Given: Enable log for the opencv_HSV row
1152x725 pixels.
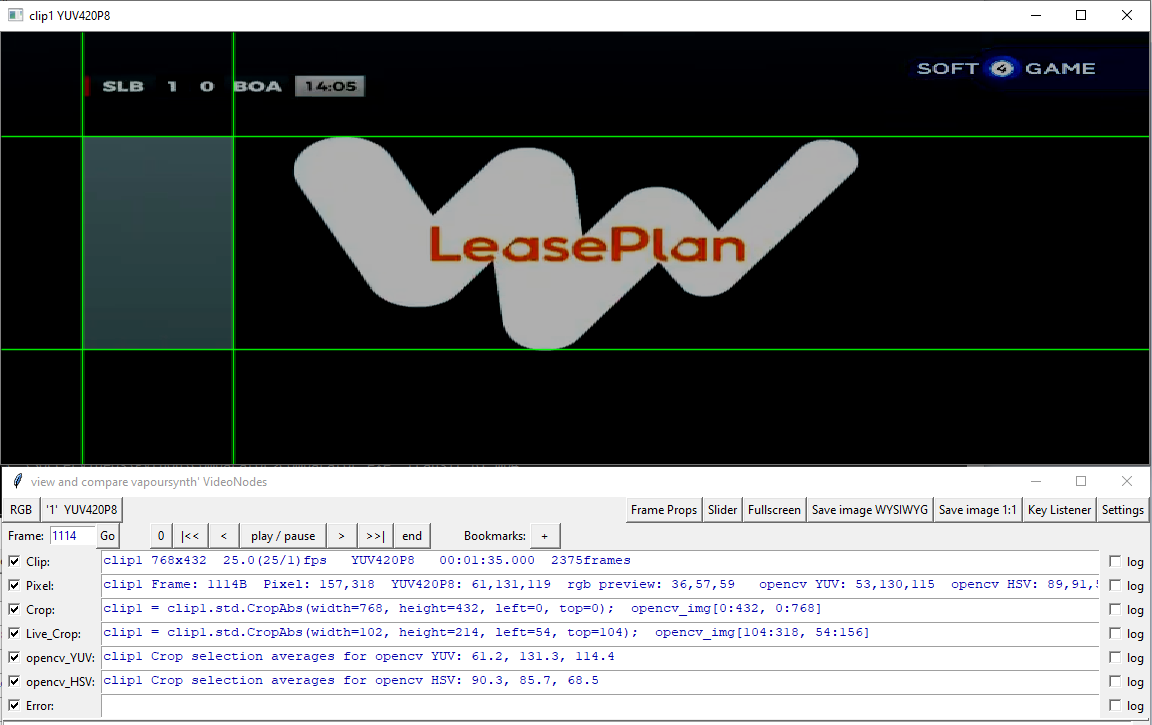Looking at the screenshot, I should pyautogui.click(x=1115, y=682).
